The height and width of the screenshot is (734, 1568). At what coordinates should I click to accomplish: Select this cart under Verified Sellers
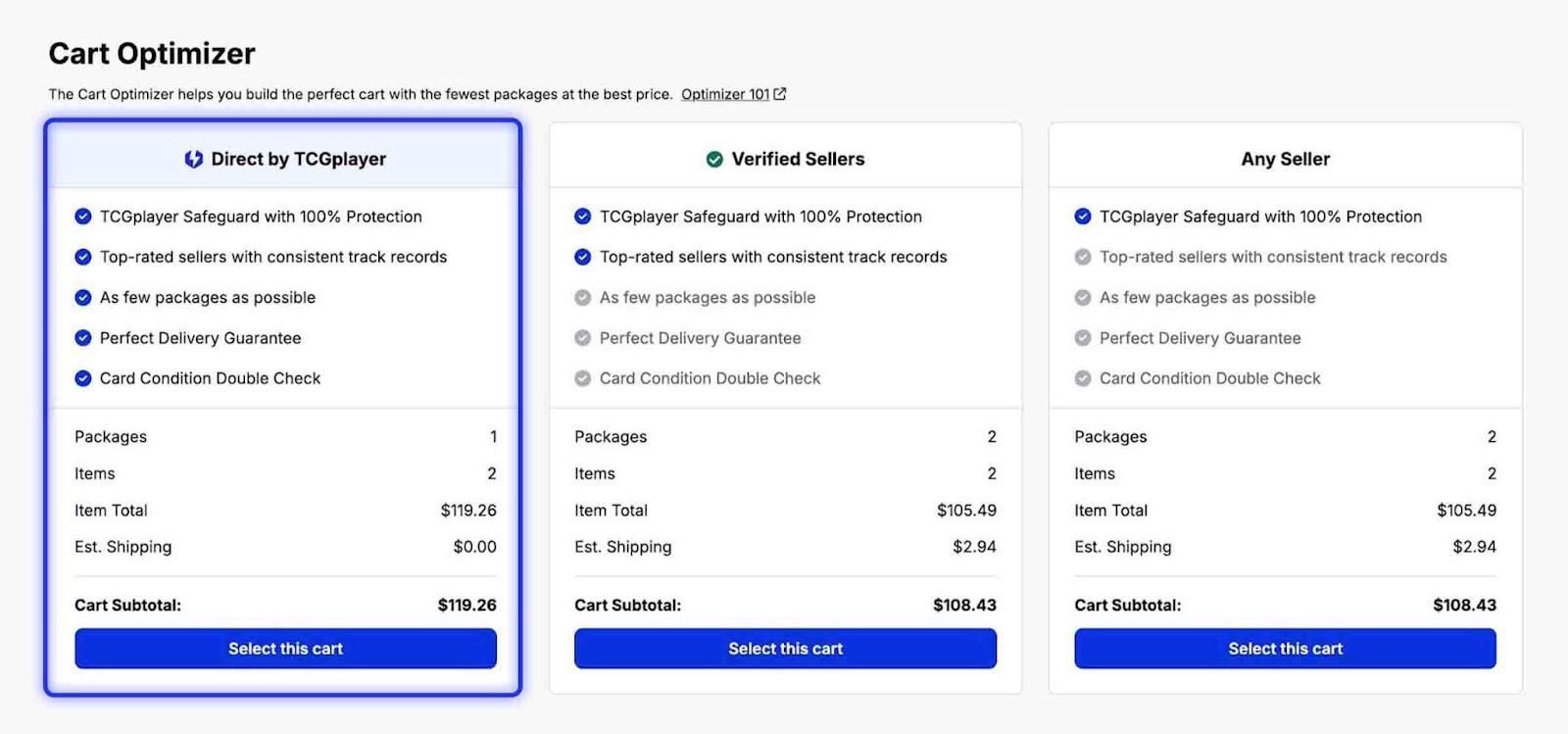tap(785, 649)
